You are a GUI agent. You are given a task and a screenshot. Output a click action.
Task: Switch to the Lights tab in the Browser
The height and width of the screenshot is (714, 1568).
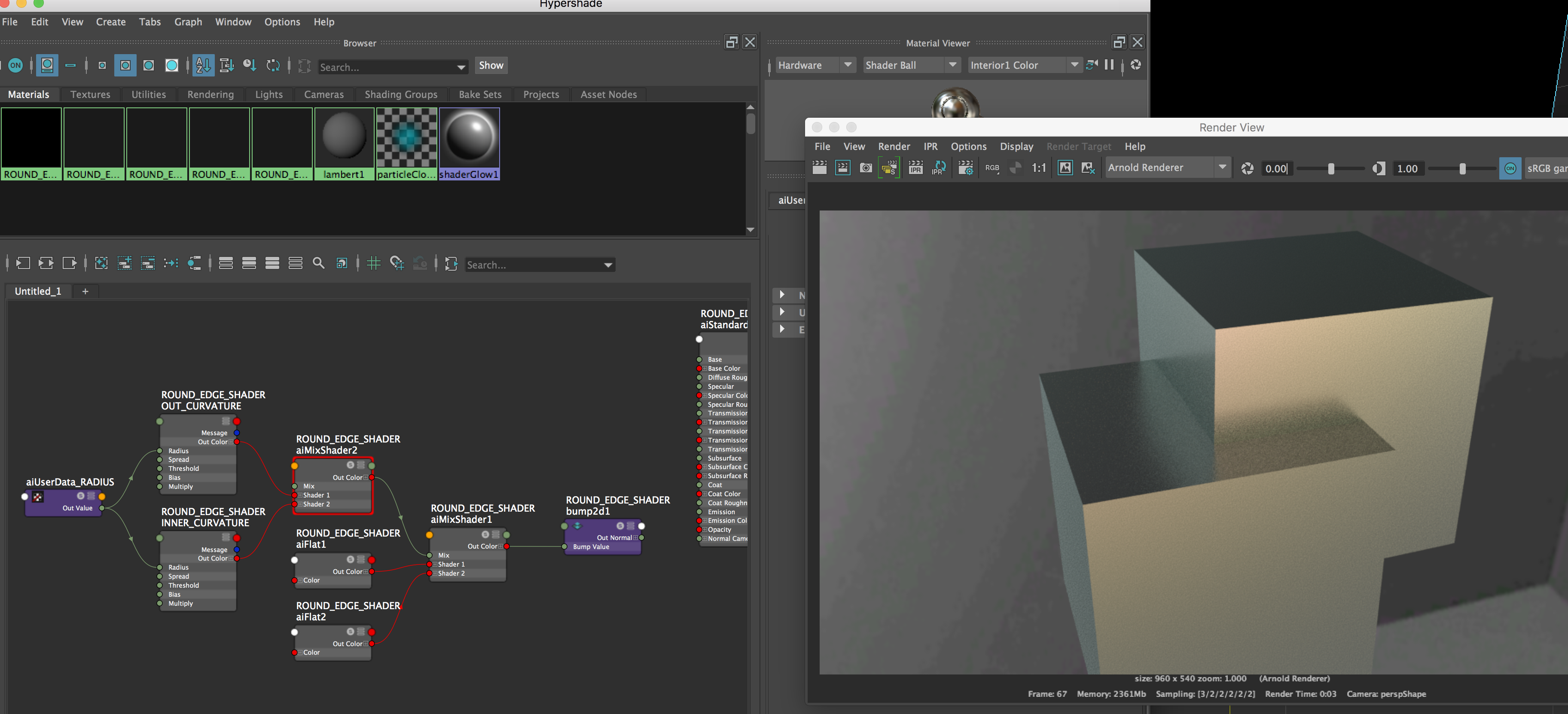coord(269,95)
